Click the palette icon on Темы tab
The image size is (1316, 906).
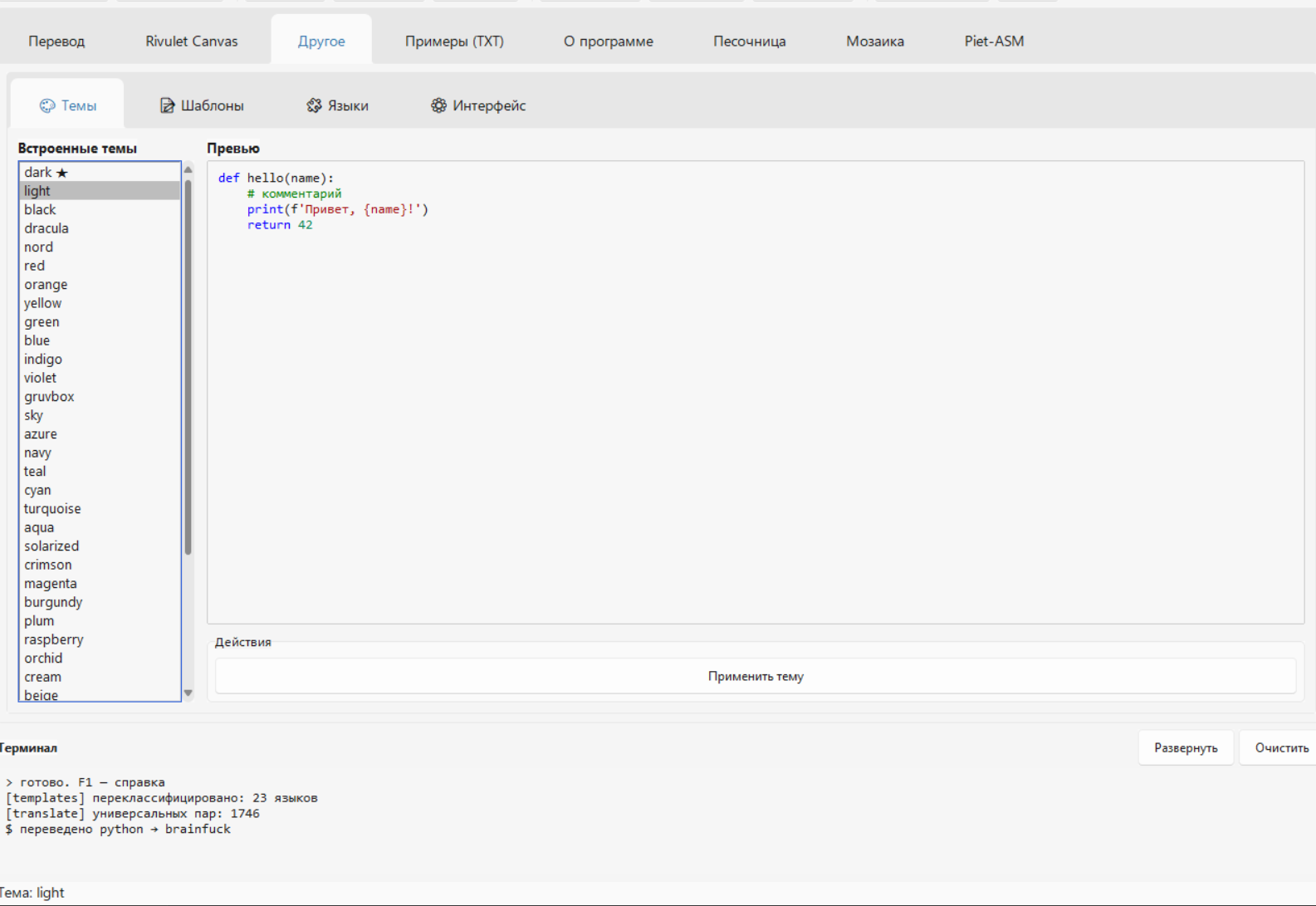click(x=47, y=105)
